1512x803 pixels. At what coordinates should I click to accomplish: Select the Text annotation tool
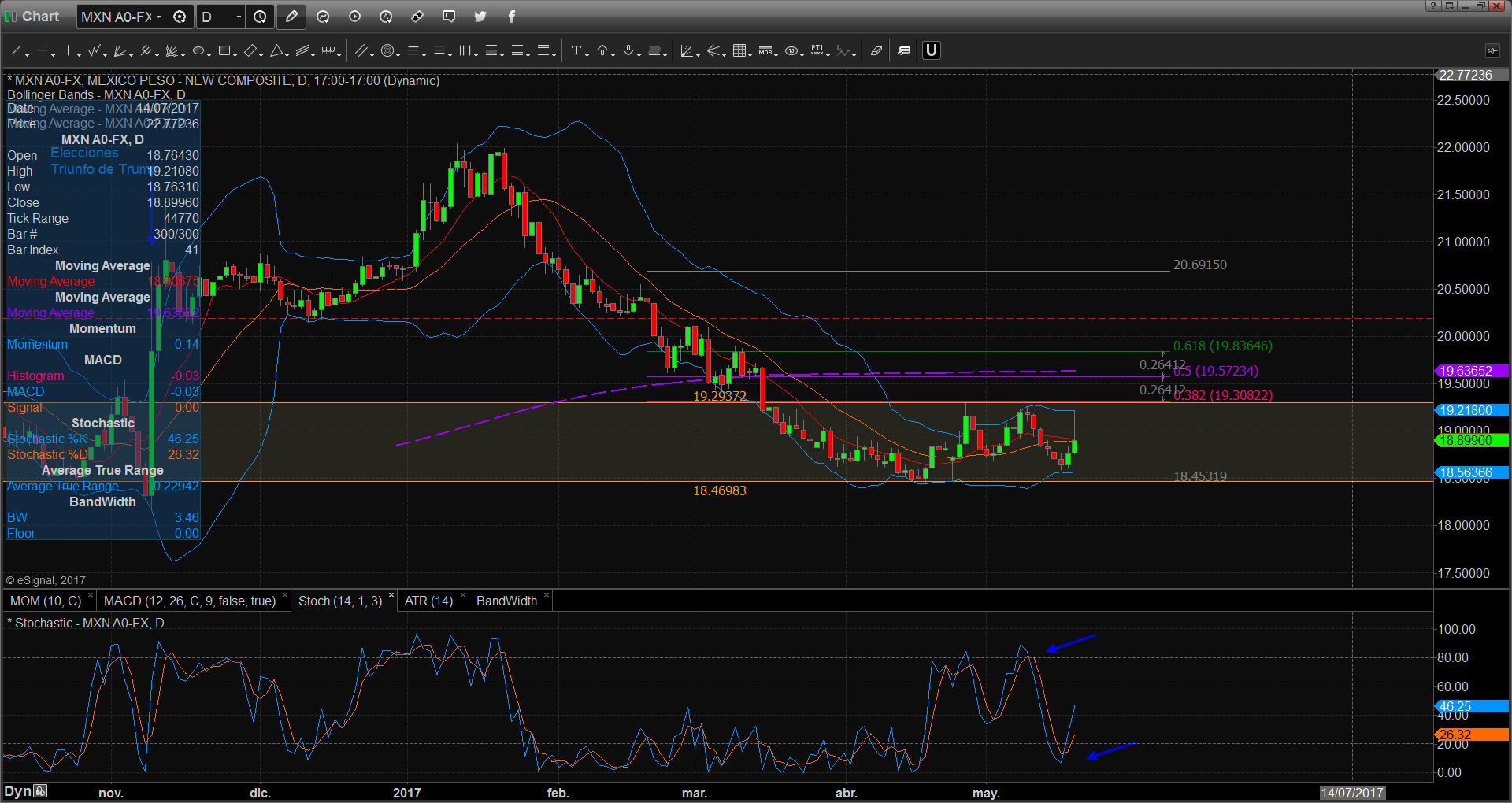tap(576, 51)
